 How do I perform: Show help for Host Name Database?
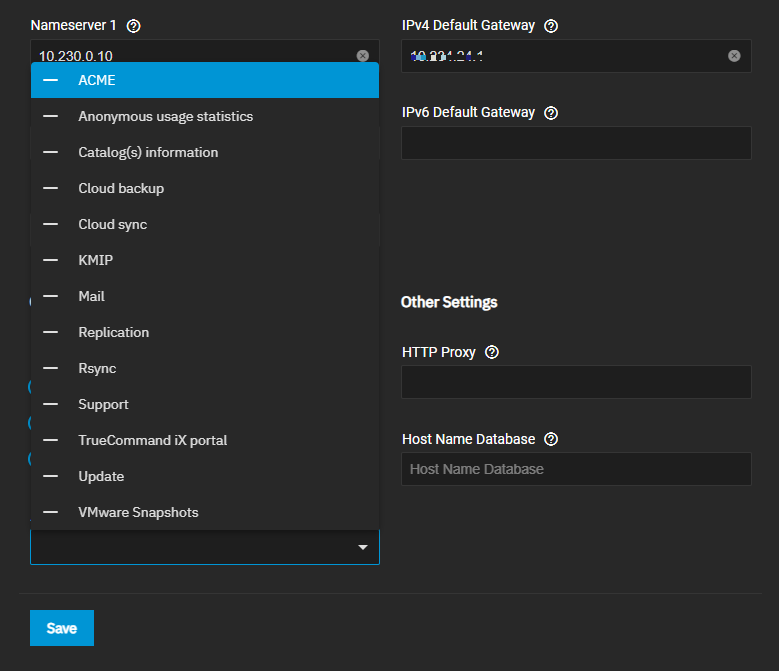[x=551, y=439]
